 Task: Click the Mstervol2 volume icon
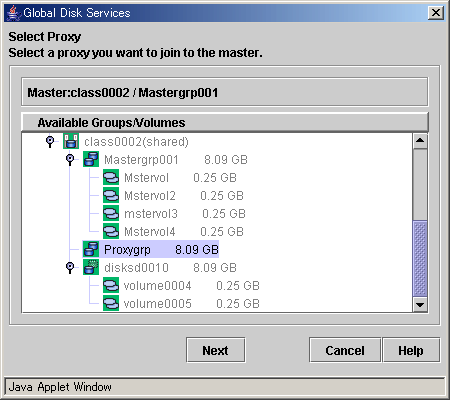coord(111,195)
